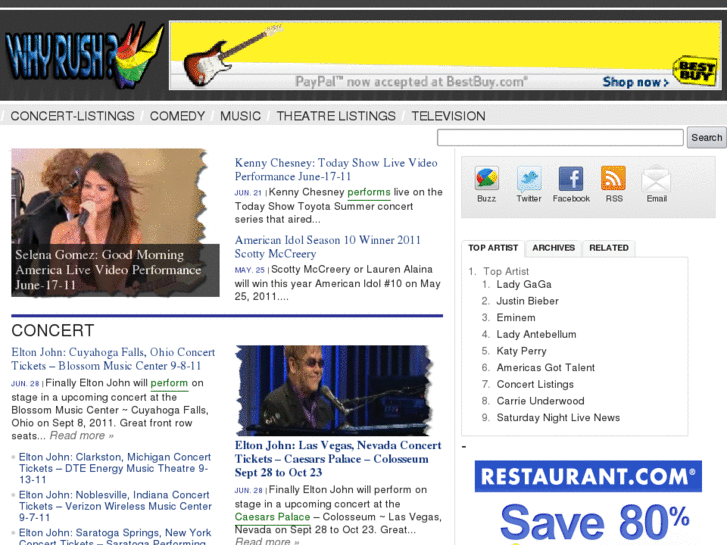Switch to the ARCHIVES tab
Viewport: 727px width, 545px height.
[553, 248]
